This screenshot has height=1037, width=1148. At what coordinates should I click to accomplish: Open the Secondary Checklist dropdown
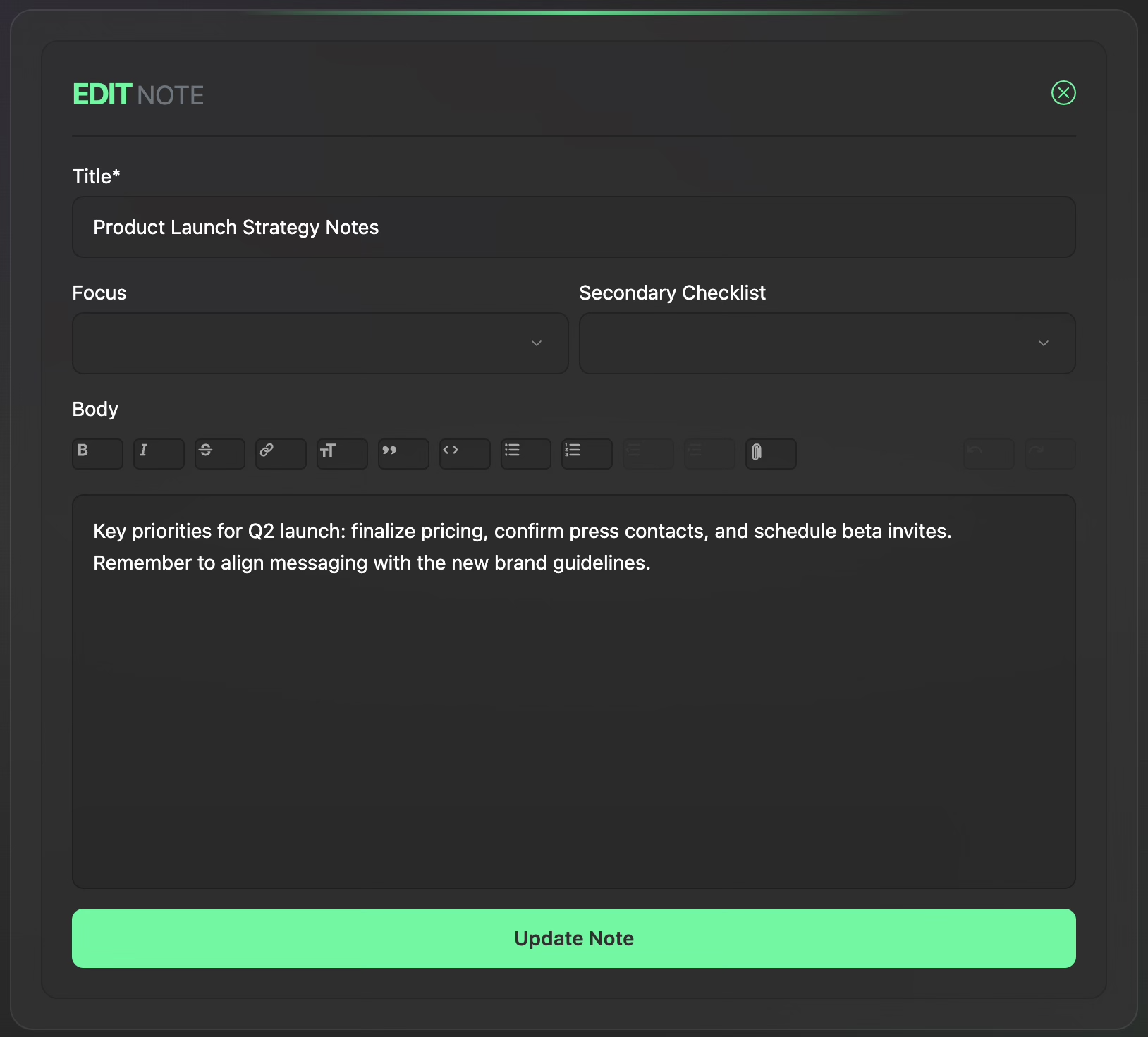(x=826, y=343)
